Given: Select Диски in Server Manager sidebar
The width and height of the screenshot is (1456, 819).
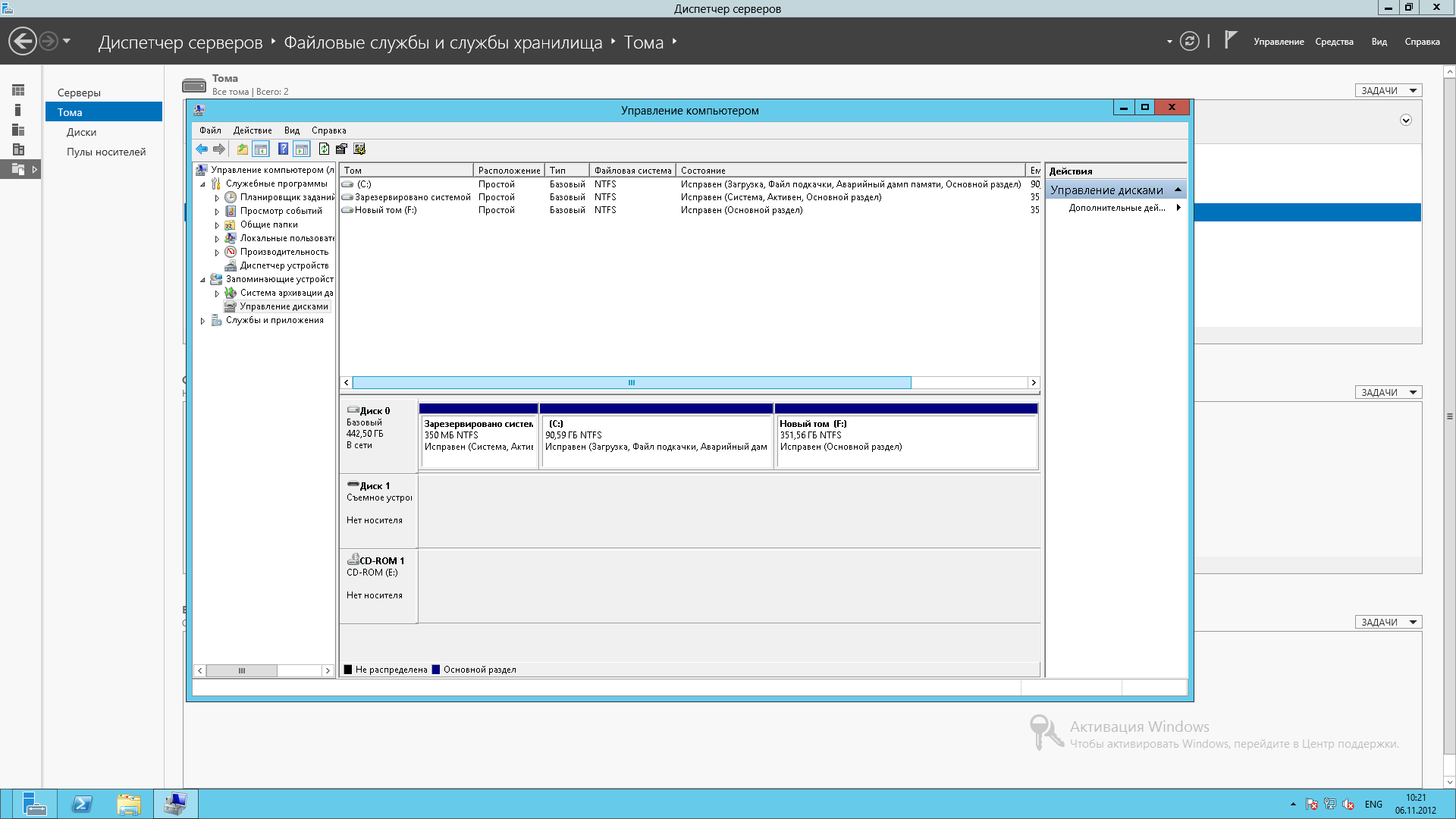Looking at the screenshot, I should click(81, 132).
